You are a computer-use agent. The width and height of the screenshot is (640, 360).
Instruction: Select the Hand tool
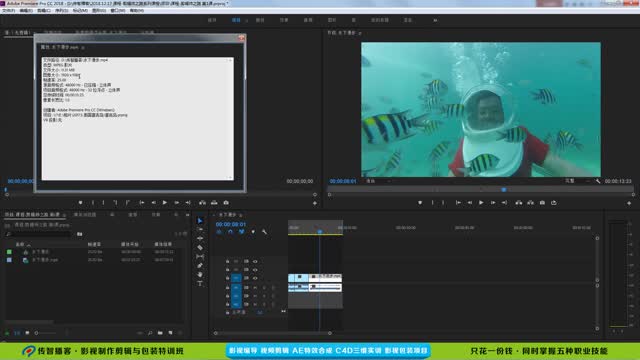click(x=200, y=274)
